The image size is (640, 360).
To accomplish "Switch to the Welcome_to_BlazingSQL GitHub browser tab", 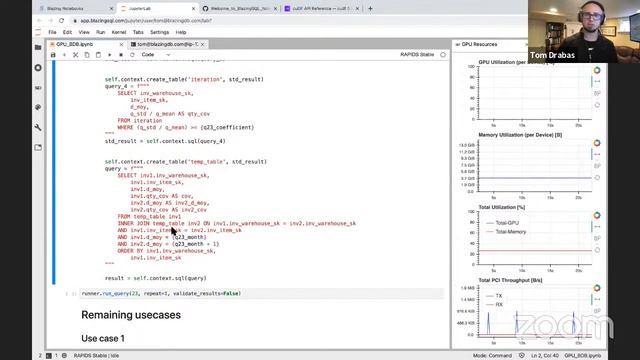I will coord(240,8).
